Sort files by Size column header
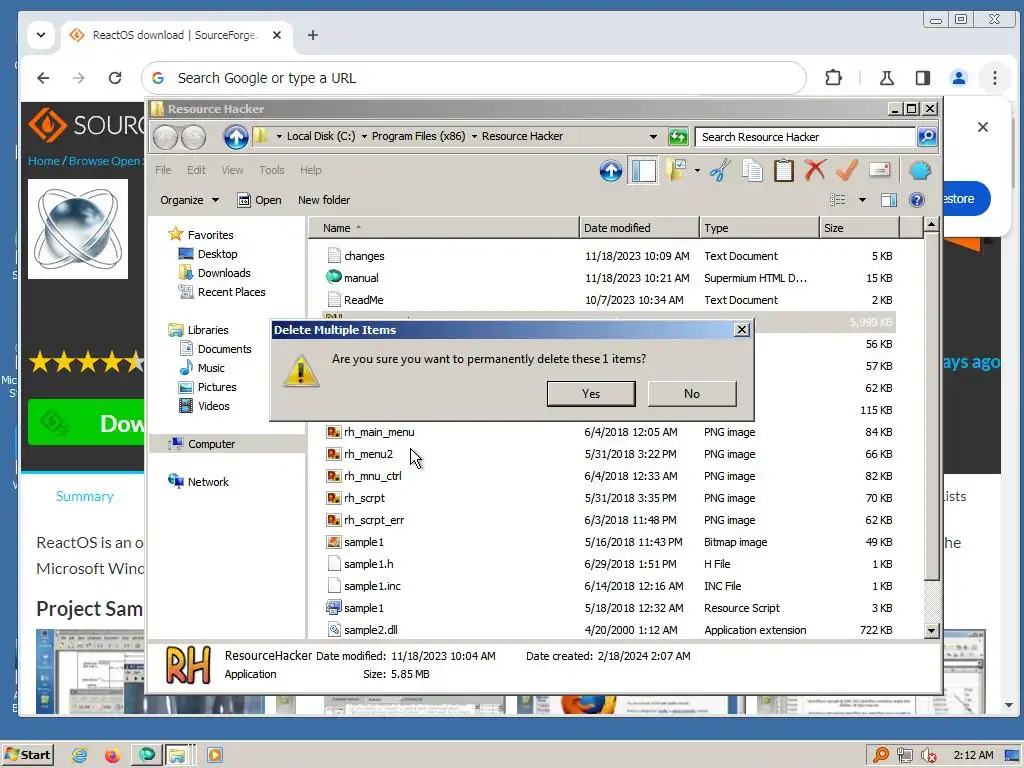The height and width of the screenshot is (768, 1024). pyautogui.click(x=859, y=228)
